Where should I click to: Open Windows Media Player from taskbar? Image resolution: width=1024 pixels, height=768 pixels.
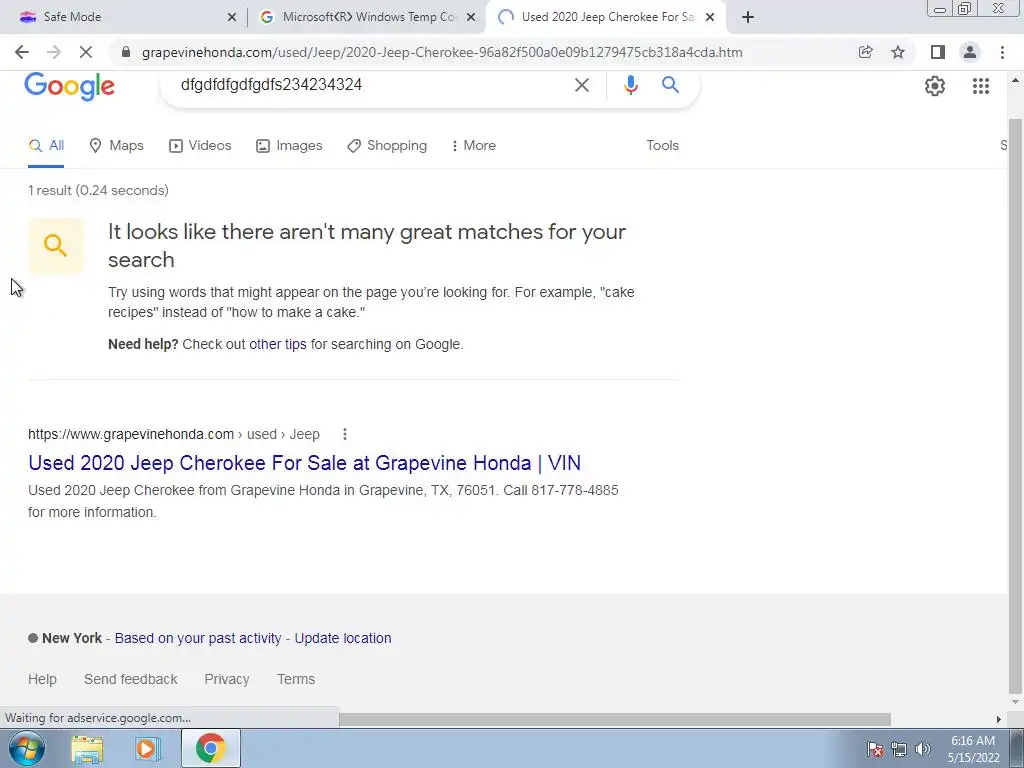coord(148,749)
